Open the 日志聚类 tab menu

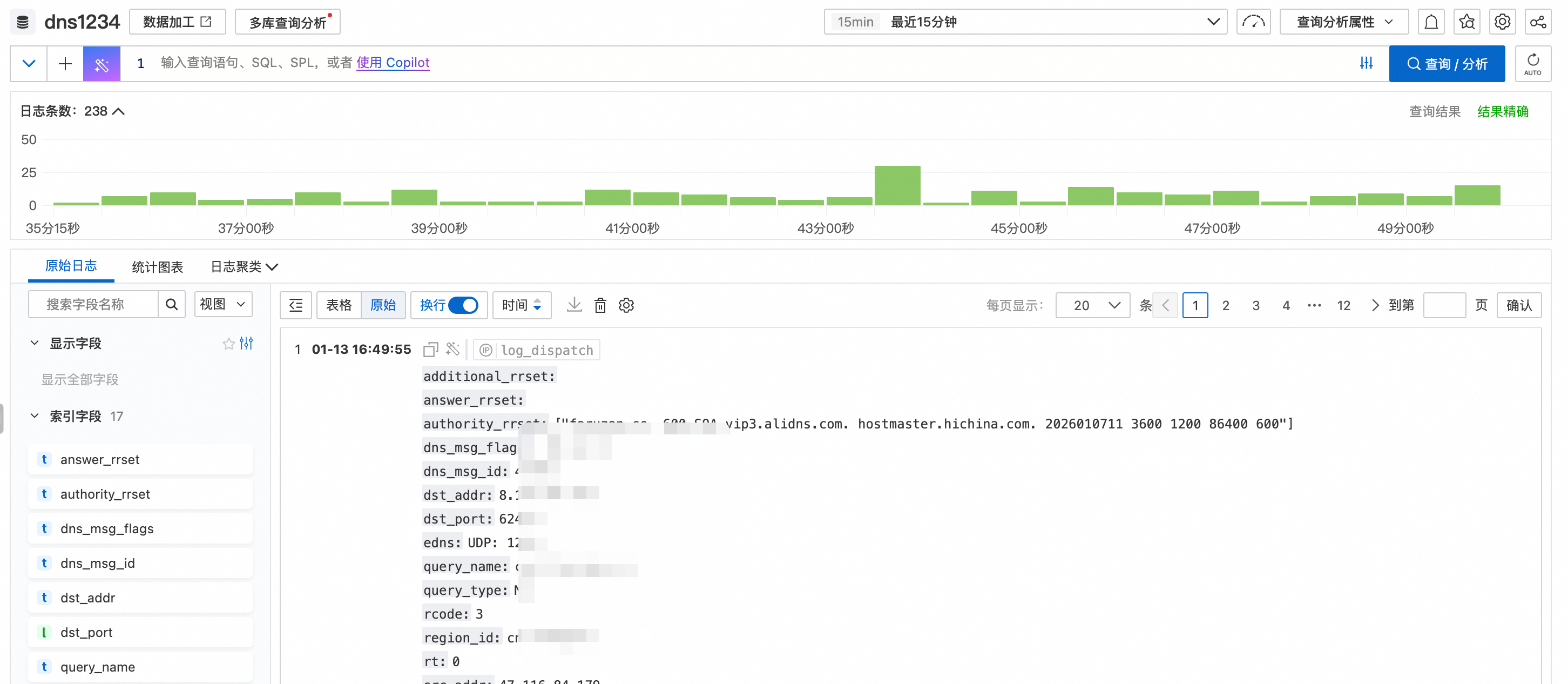tap(244, 267)
